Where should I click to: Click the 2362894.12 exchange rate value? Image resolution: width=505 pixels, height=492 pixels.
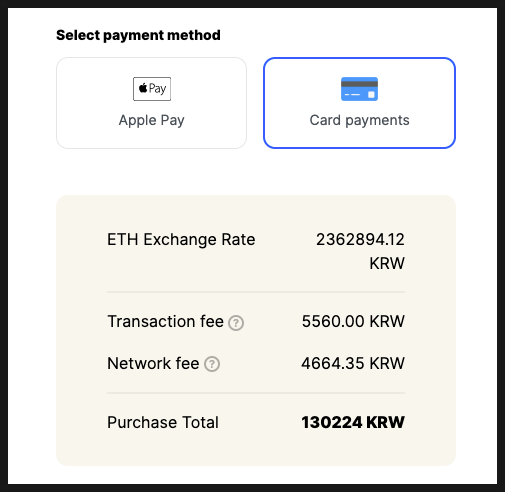360,239
